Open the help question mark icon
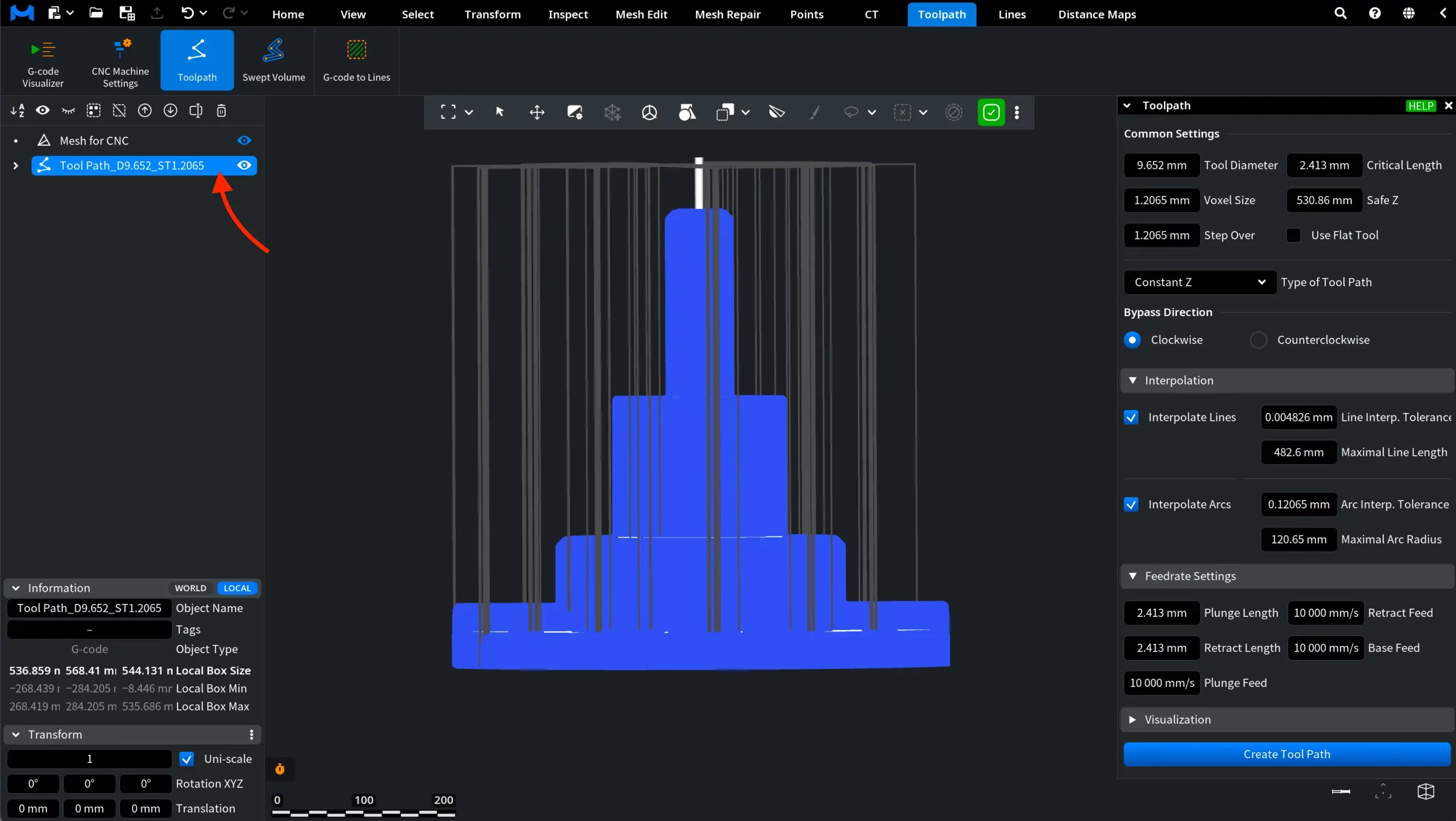 1375,13
